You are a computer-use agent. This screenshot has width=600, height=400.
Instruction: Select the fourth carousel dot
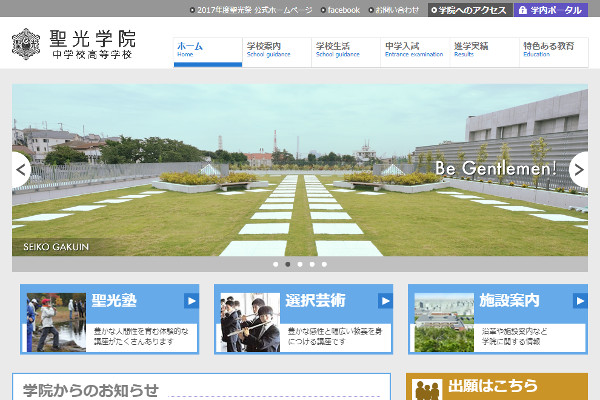point(312,264)
